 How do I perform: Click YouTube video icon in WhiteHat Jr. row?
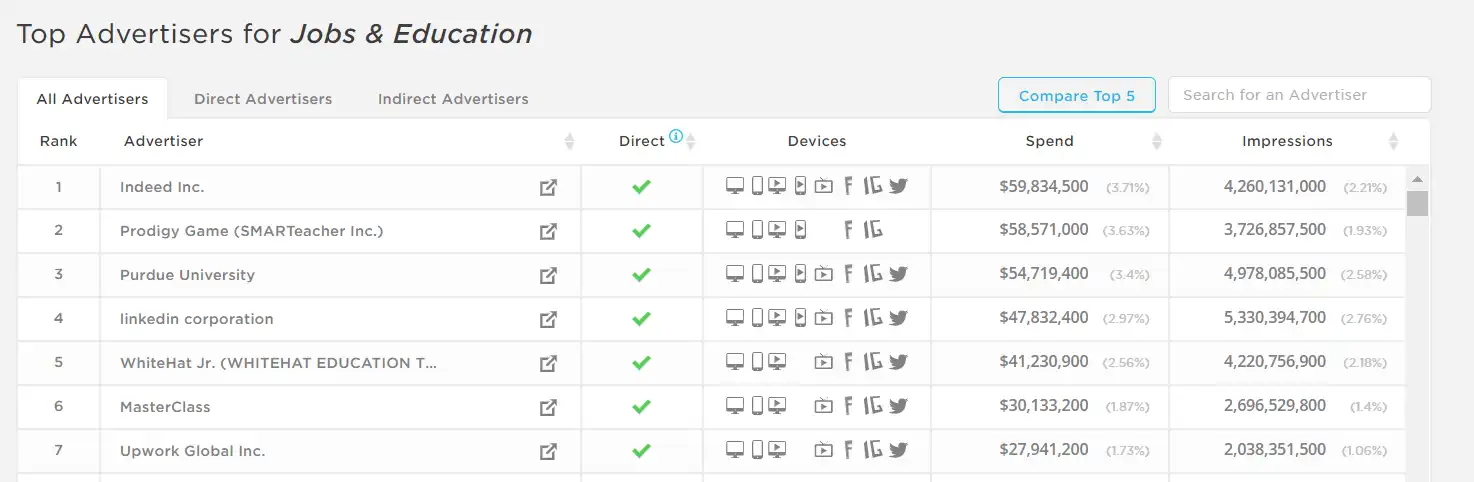(x=823, y=363)
